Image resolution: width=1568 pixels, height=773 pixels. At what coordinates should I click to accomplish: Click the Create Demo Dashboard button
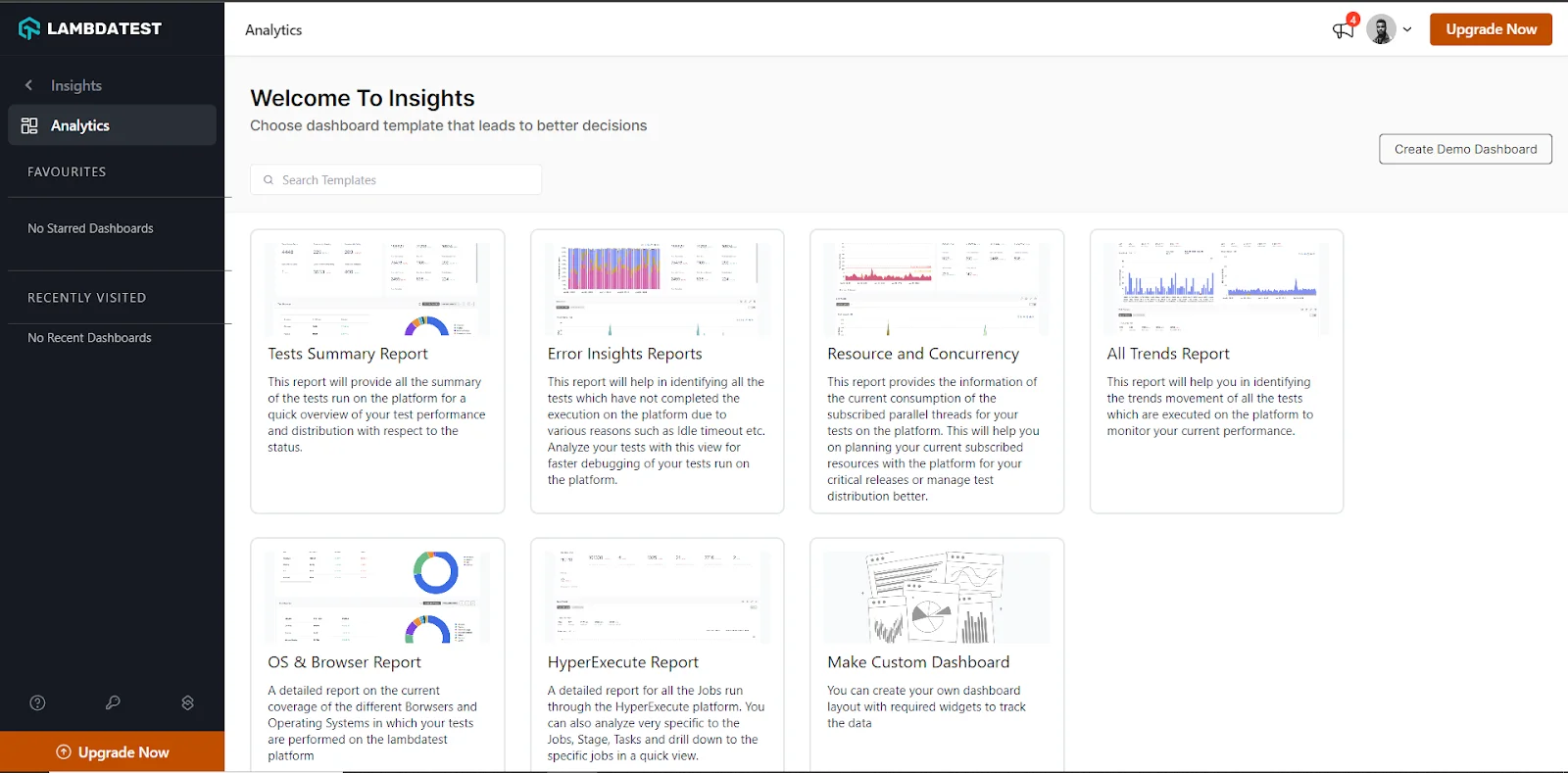(x=1464, y=148)
